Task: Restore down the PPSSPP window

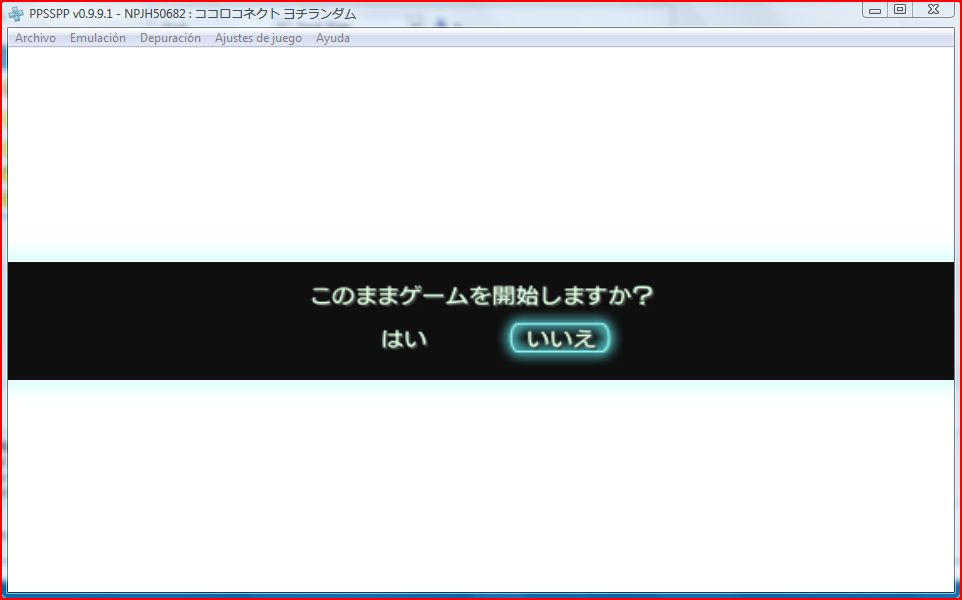Action: [900, 10]
